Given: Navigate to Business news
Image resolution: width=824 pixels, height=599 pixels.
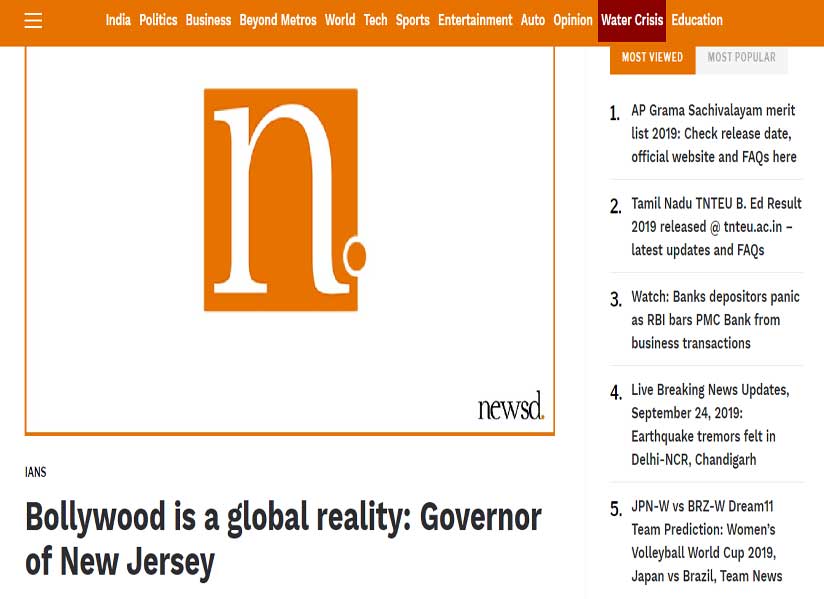Looking at the screenshot, I should (x=208, y=20).
